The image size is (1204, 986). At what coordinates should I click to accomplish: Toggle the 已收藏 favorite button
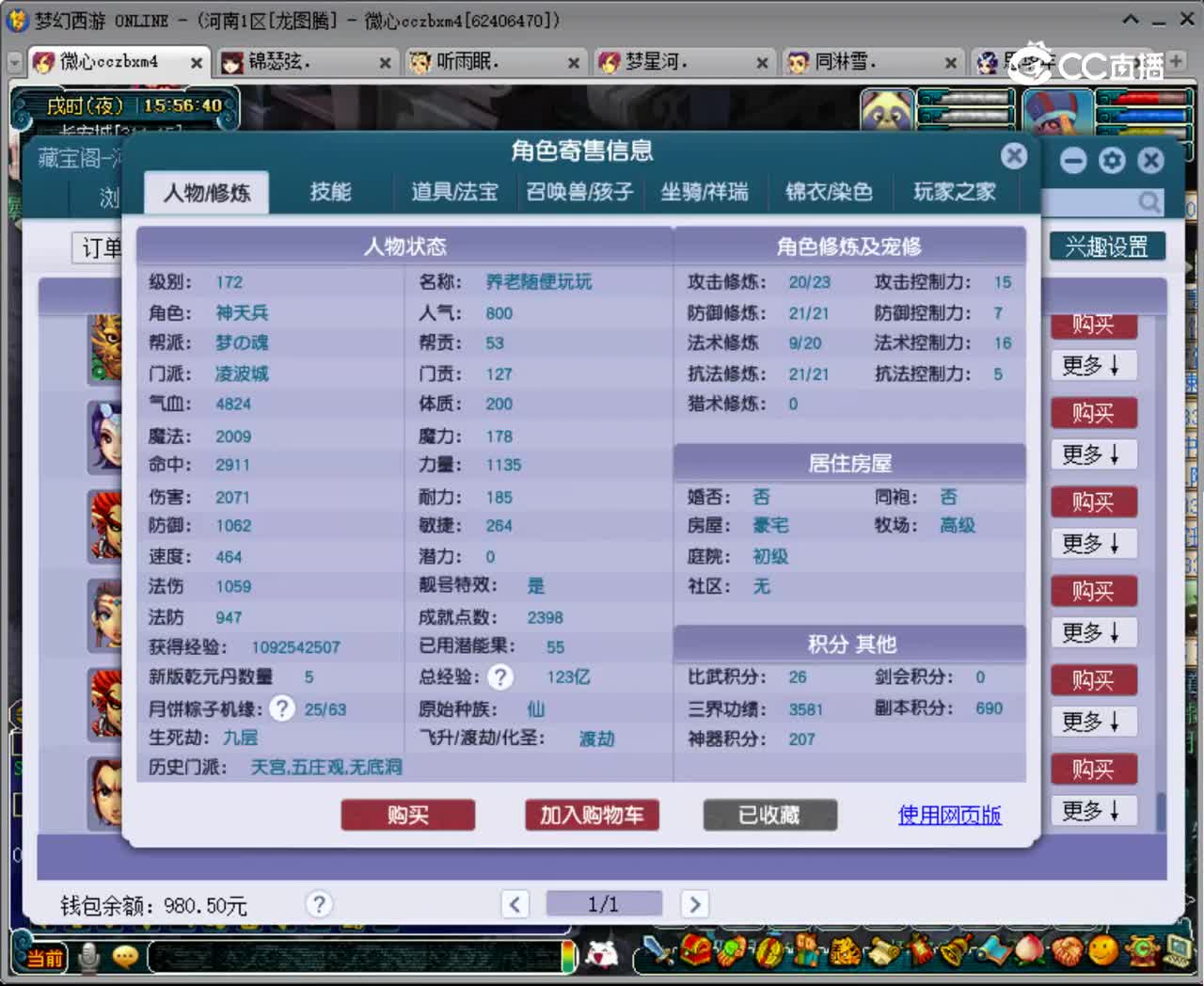click(769, 815)
